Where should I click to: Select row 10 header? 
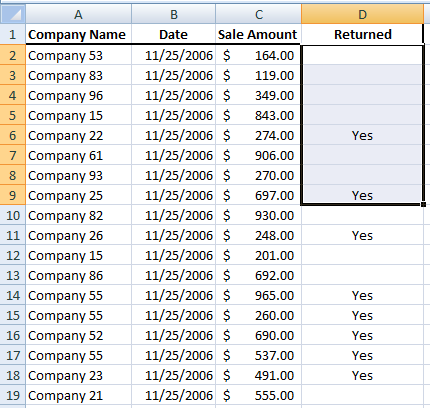[13, 215]
